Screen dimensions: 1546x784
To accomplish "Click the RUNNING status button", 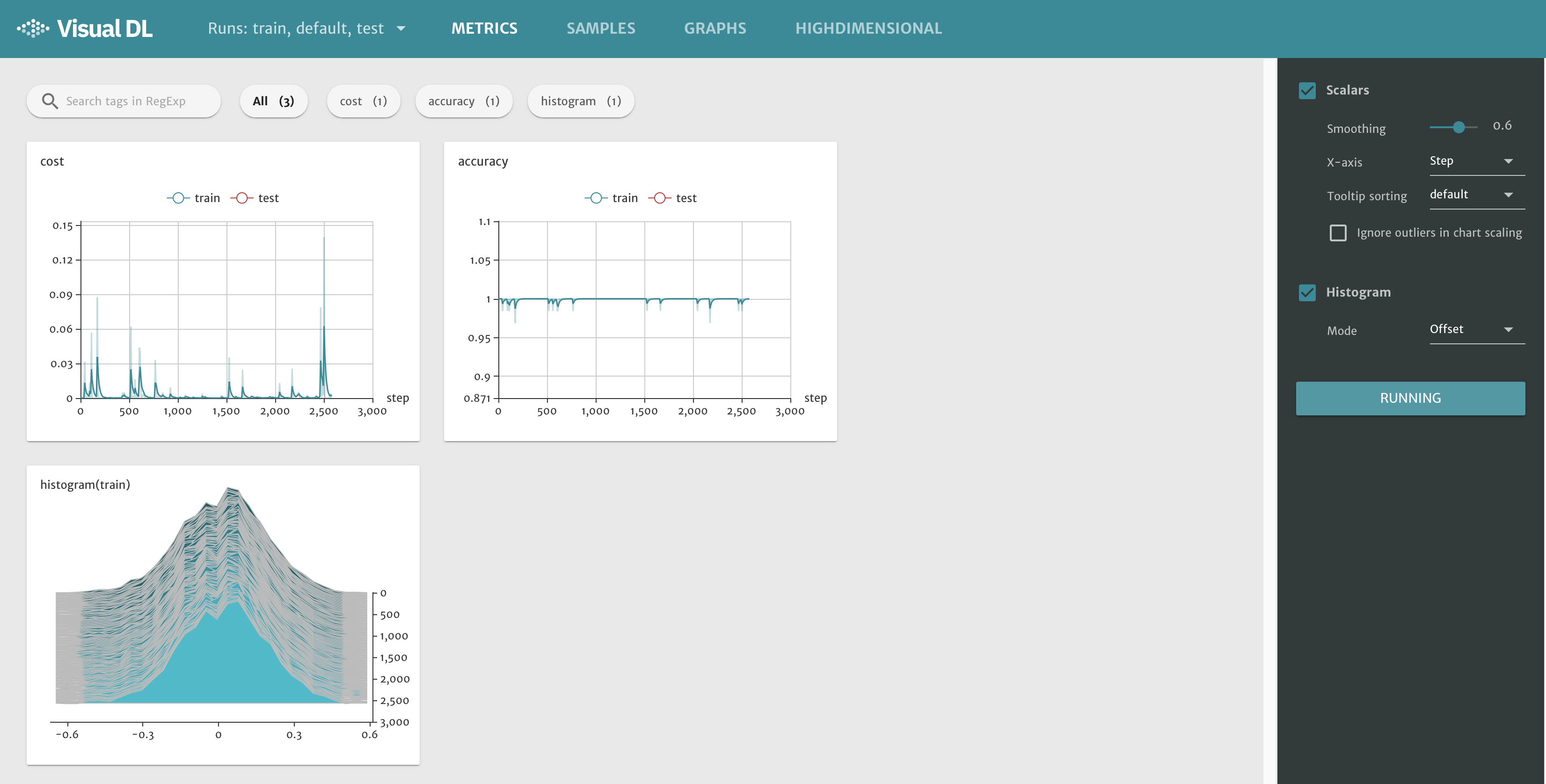I will 1410,397.
